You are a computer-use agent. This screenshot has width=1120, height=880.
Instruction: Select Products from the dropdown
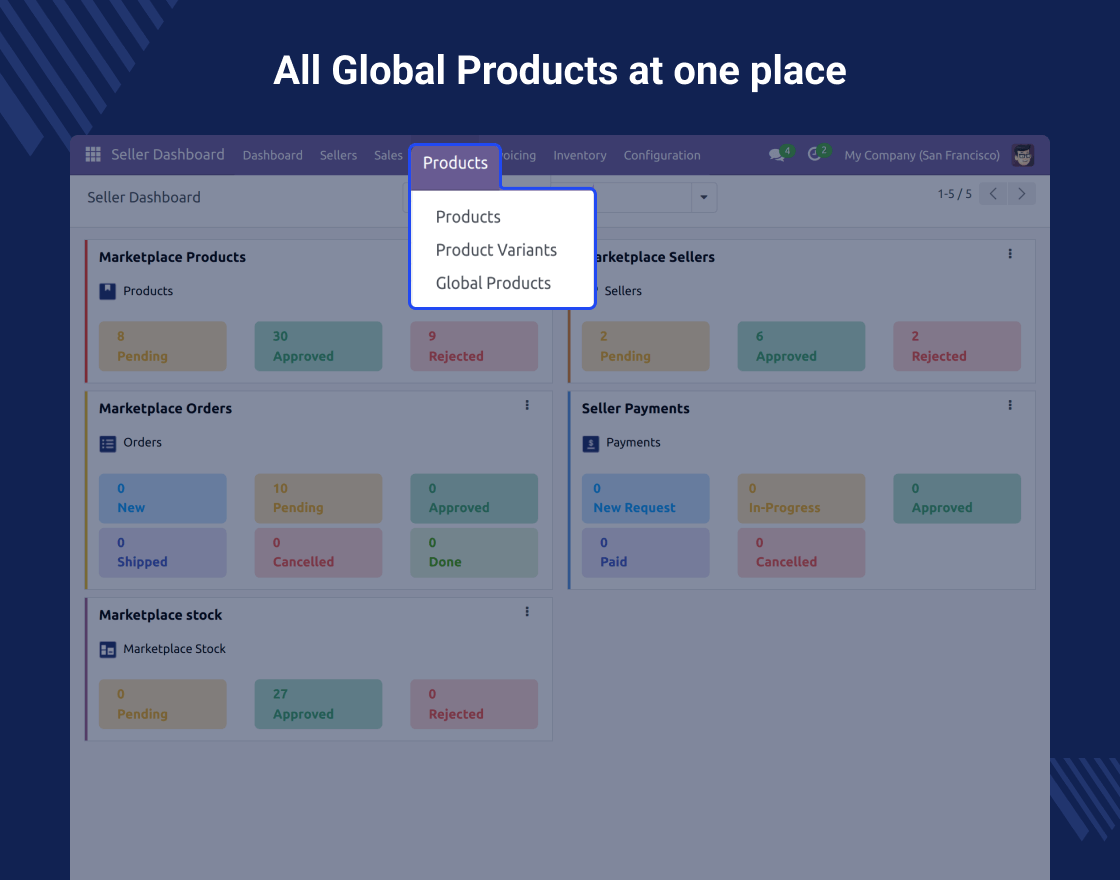[x=468, y=216]
